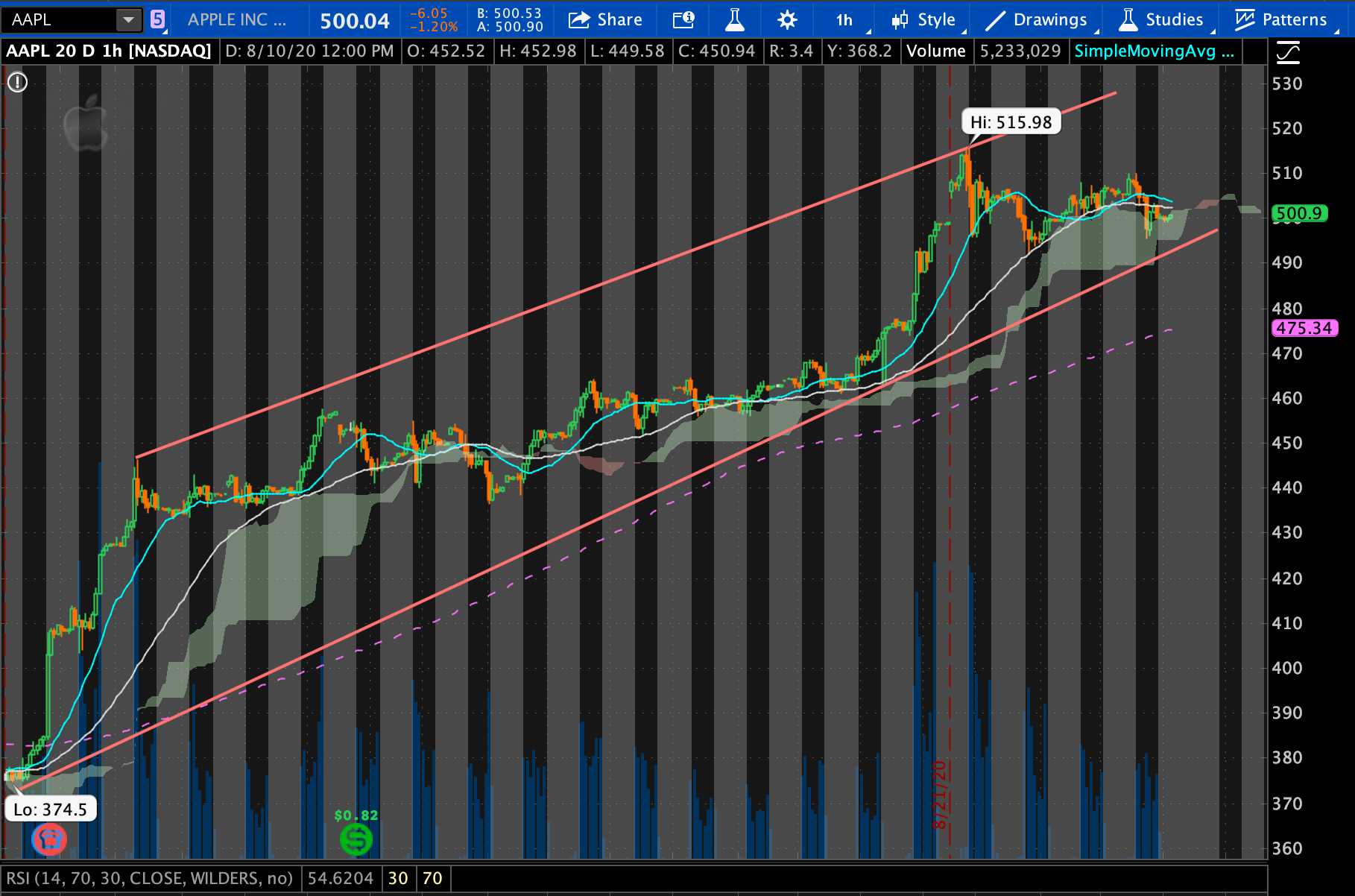Click the AAPL 20 D 1h chart title

(x=109, y=51)
